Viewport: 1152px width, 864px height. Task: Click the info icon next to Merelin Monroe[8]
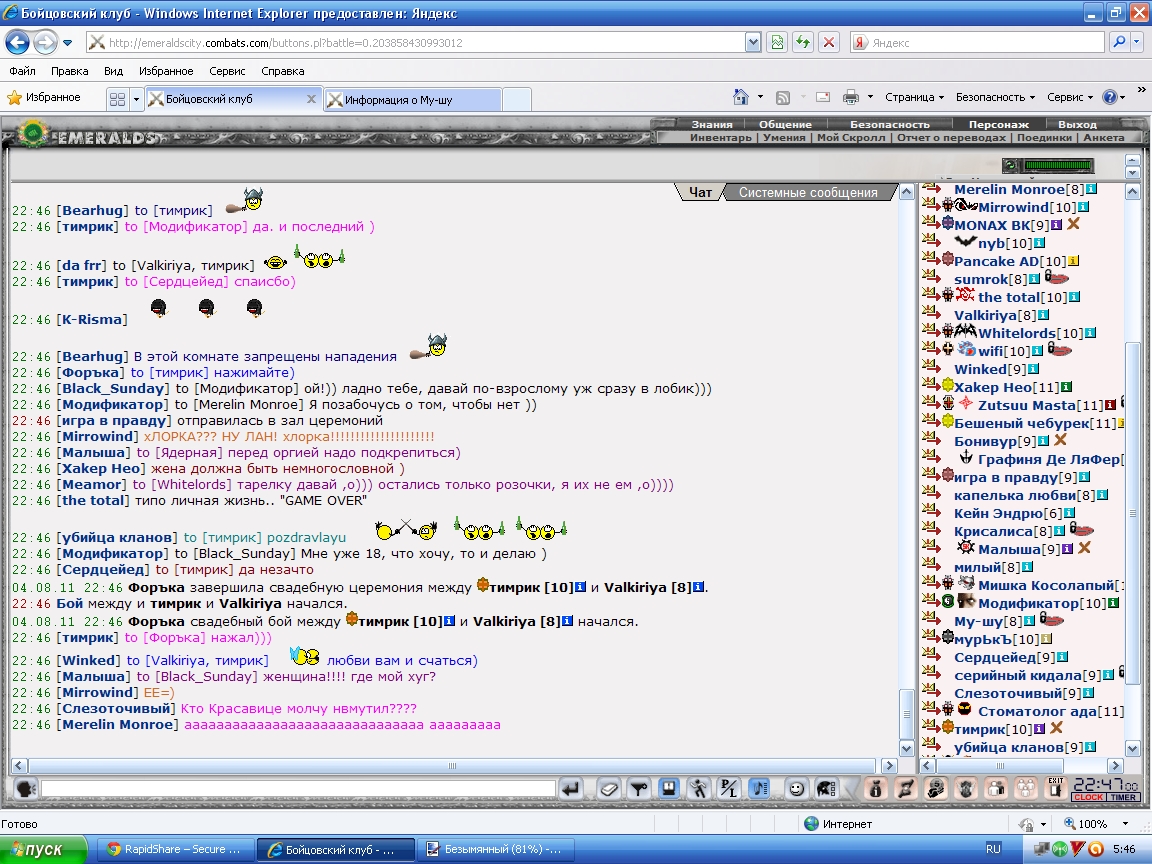1091,190
